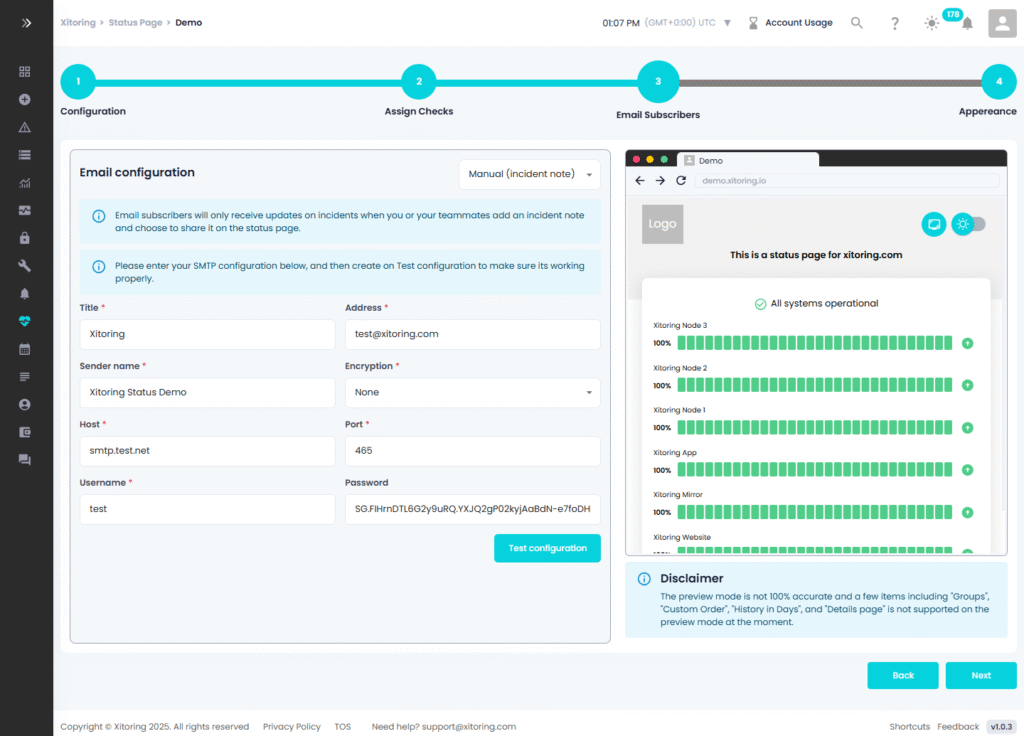Open the TOS footer link

coord(343,727)
